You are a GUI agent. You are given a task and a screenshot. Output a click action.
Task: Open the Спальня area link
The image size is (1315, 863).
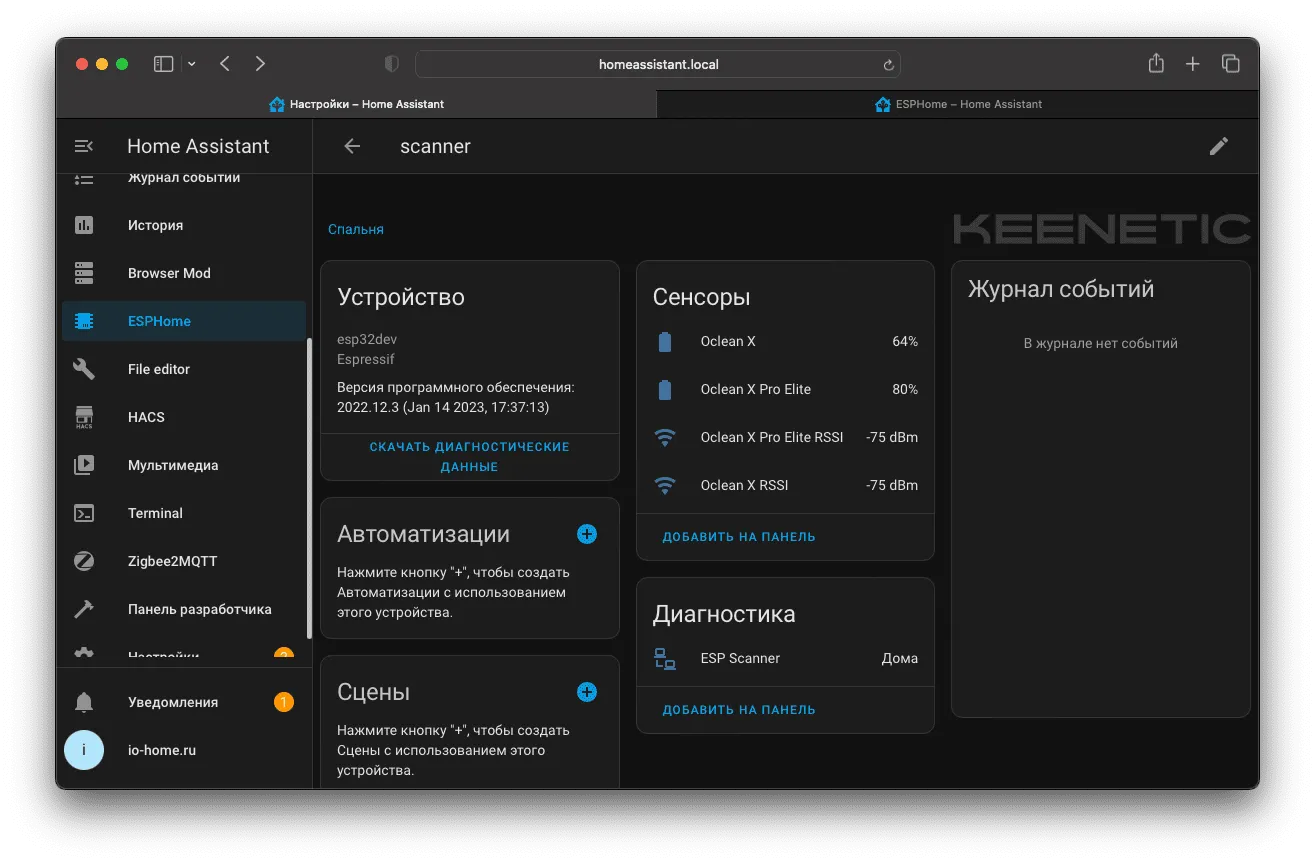[x=356, y=229]
